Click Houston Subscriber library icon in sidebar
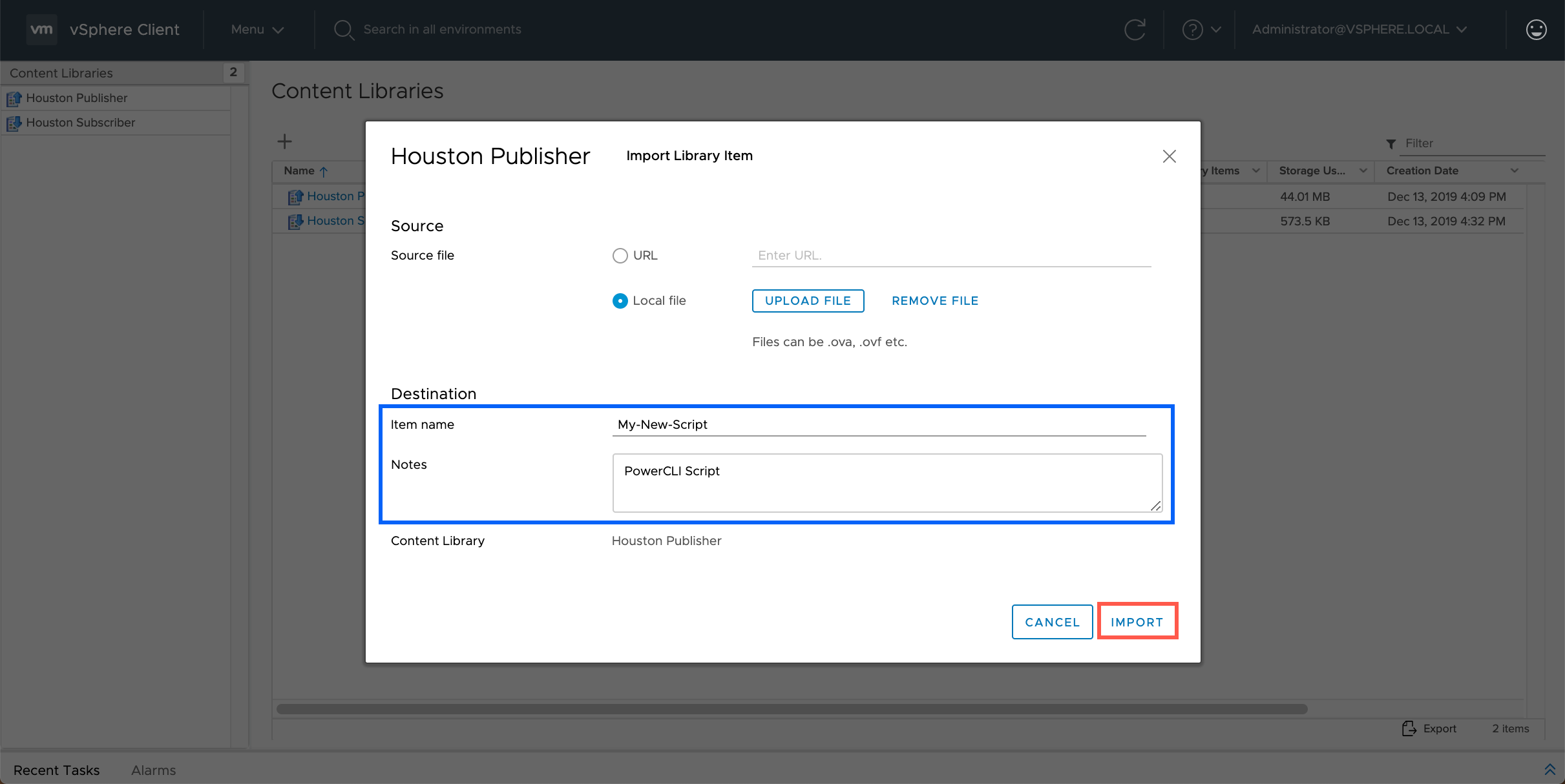Viewport: 1565px width, 784px height. pyautogui.click(x=14, y=123)
